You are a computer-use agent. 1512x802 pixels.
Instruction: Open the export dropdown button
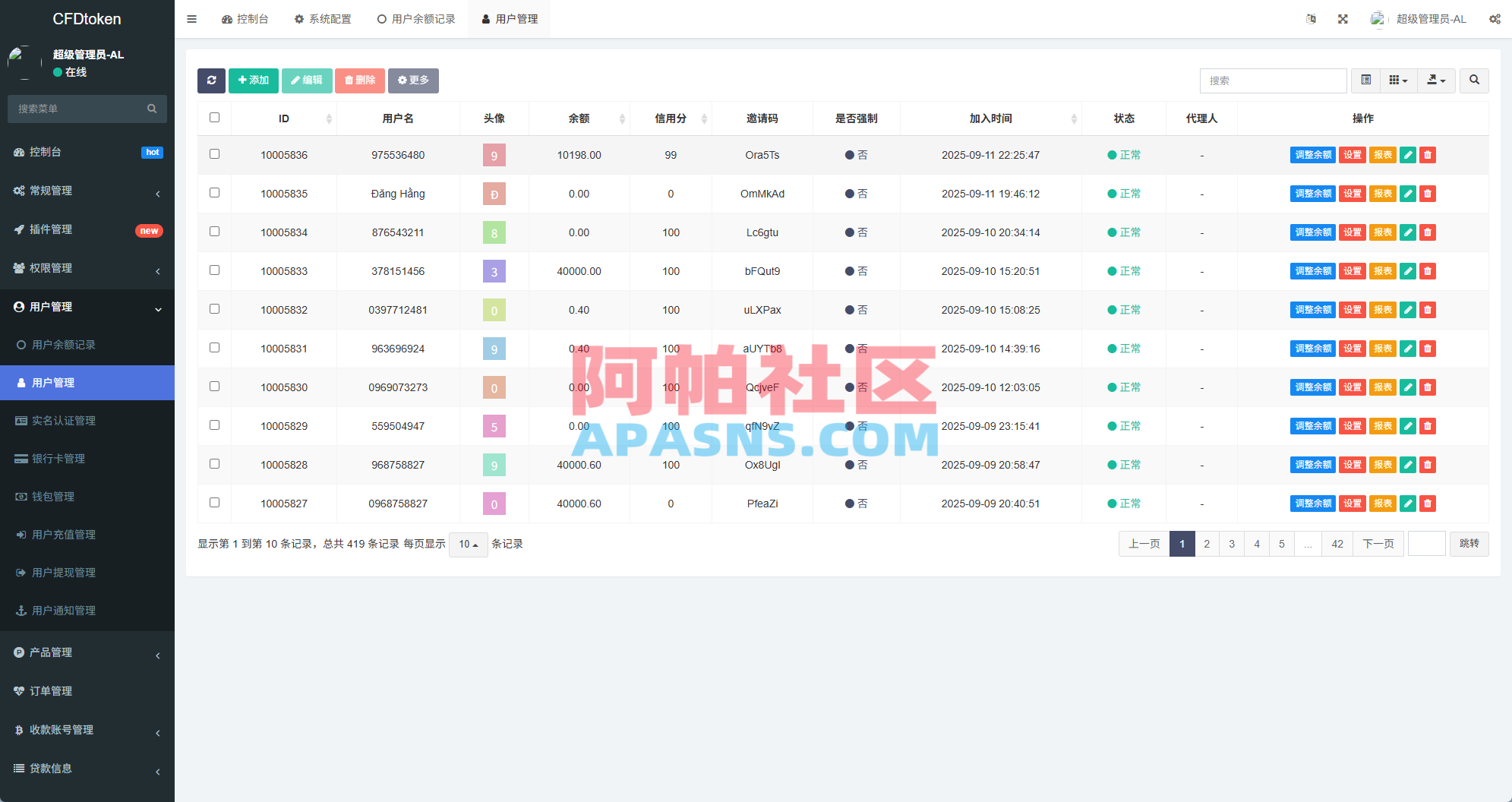1436,81
